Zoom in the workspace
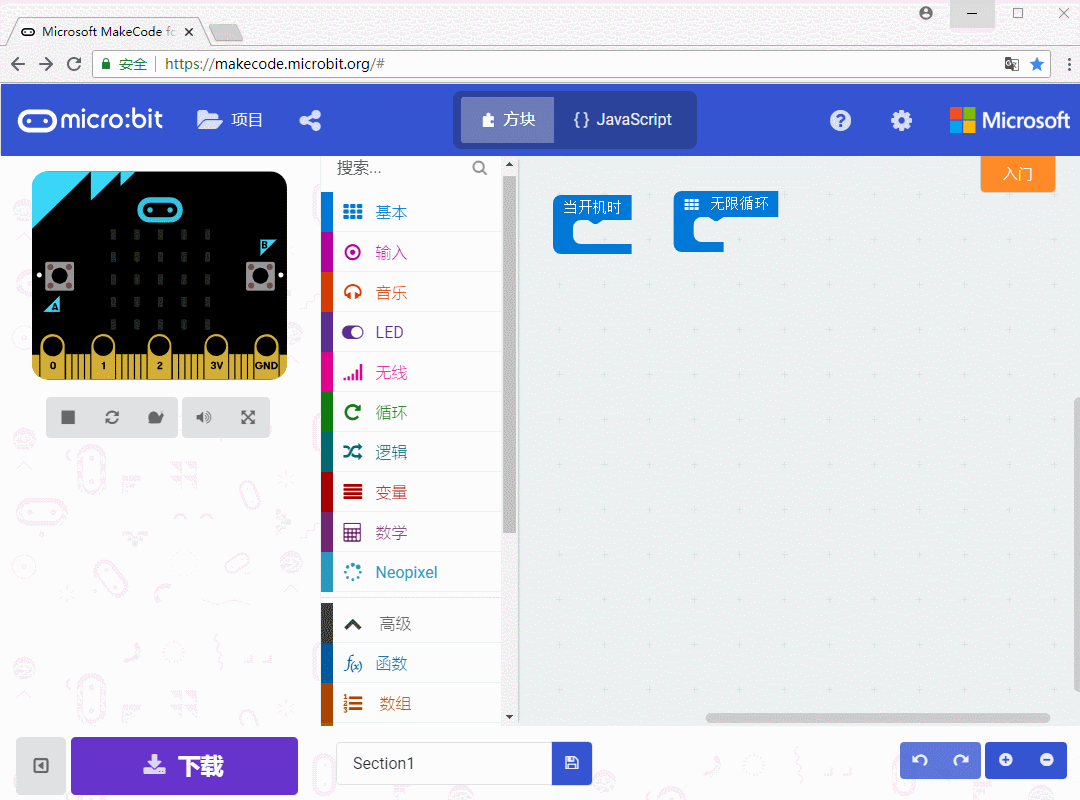1080x800 pixels. (x=1006, y=760)
